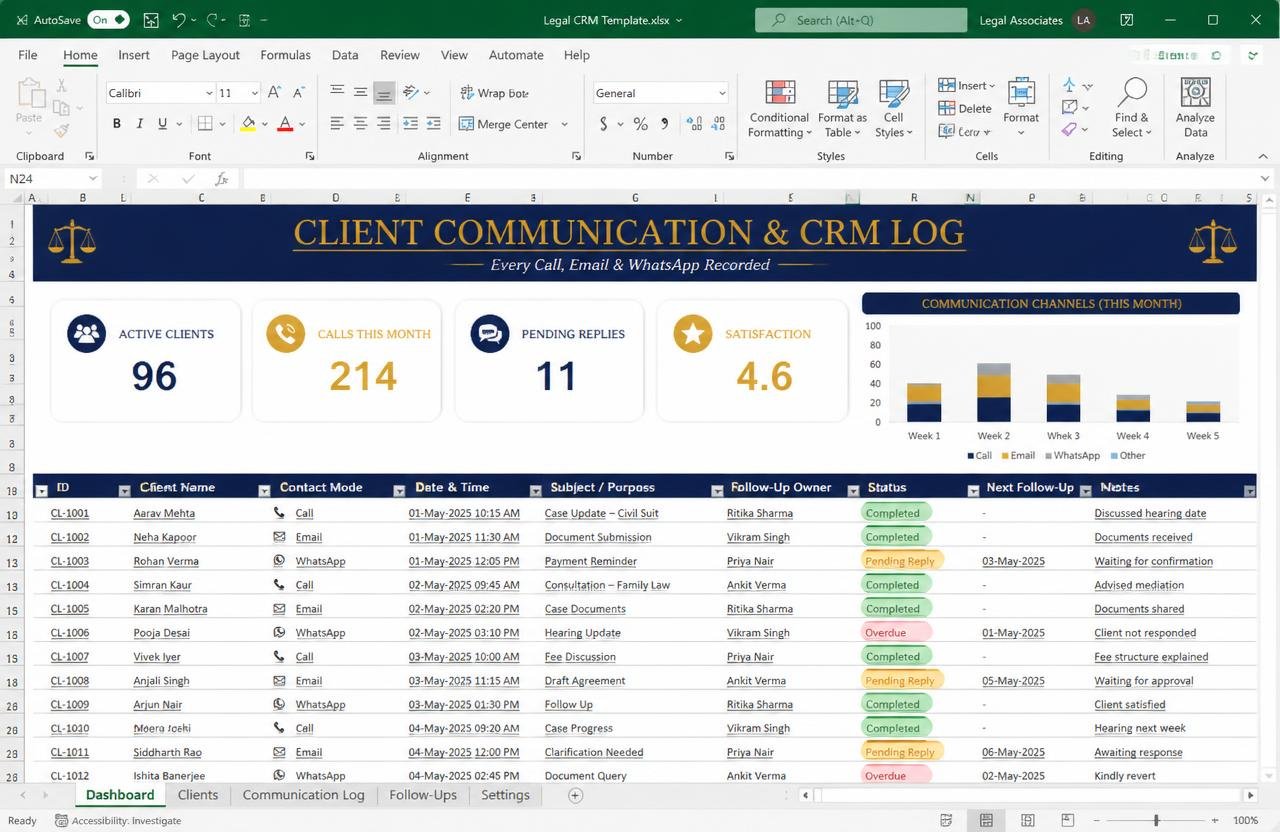
Task: Click the Insert Function fx icon
Action: coord(222,179)
